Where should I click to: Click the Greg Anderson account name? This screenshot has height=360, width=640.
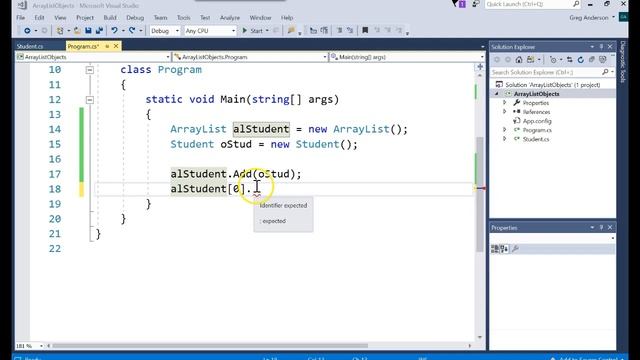coord(589,18)
